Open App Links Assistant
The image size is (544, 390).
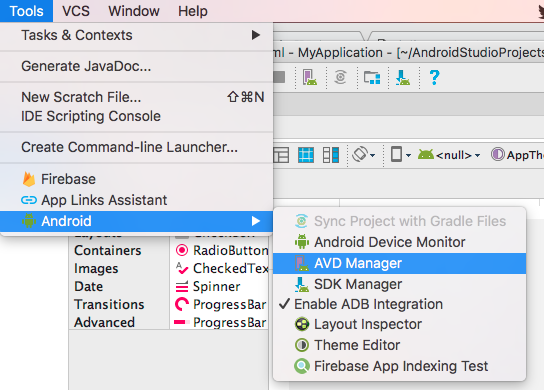(136, 200)
